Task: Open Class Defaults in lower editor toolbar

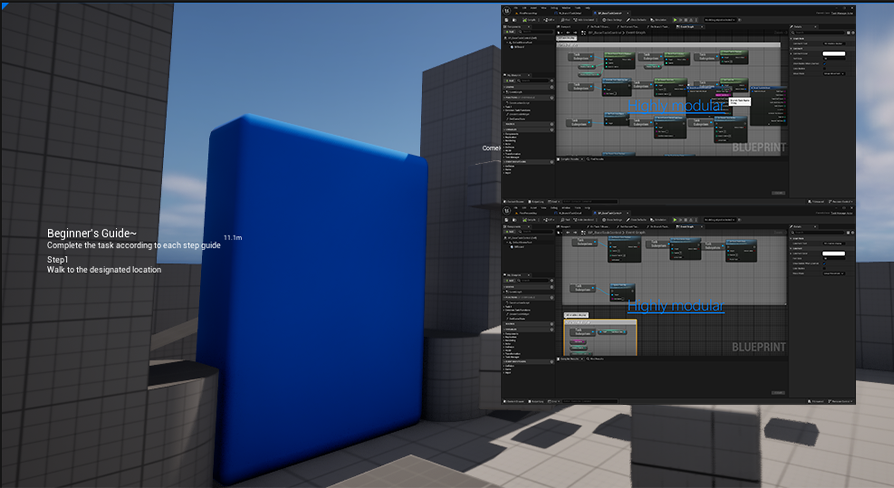Action: pos(636,220)
